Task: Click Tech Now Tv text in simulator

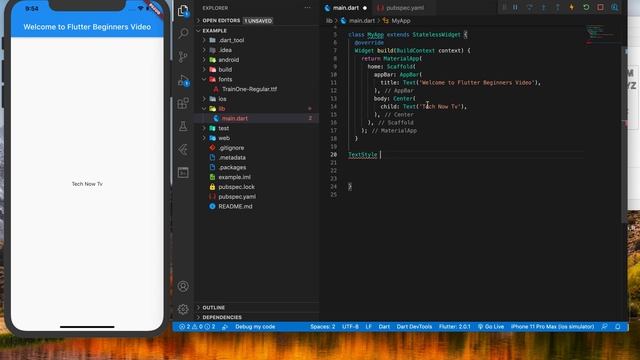Action: [87, 184]
